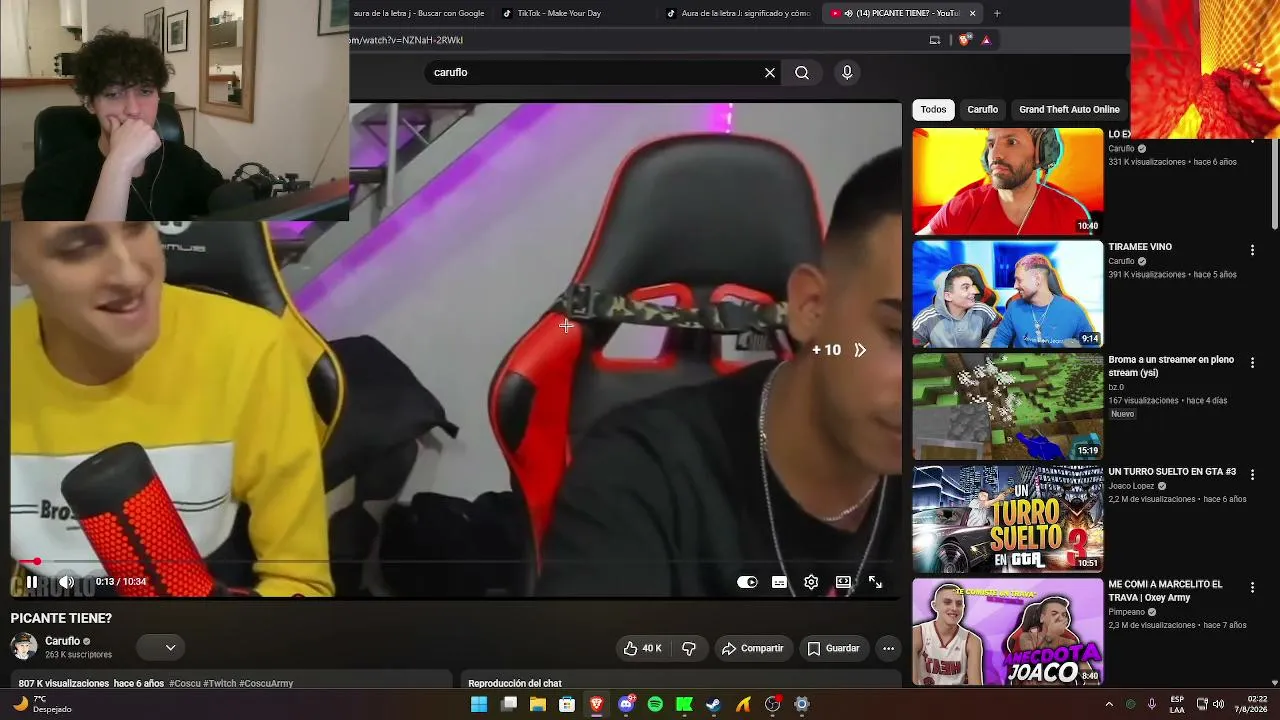
Task: Switch the player to theater mode
Action: (x=843, y=582)
